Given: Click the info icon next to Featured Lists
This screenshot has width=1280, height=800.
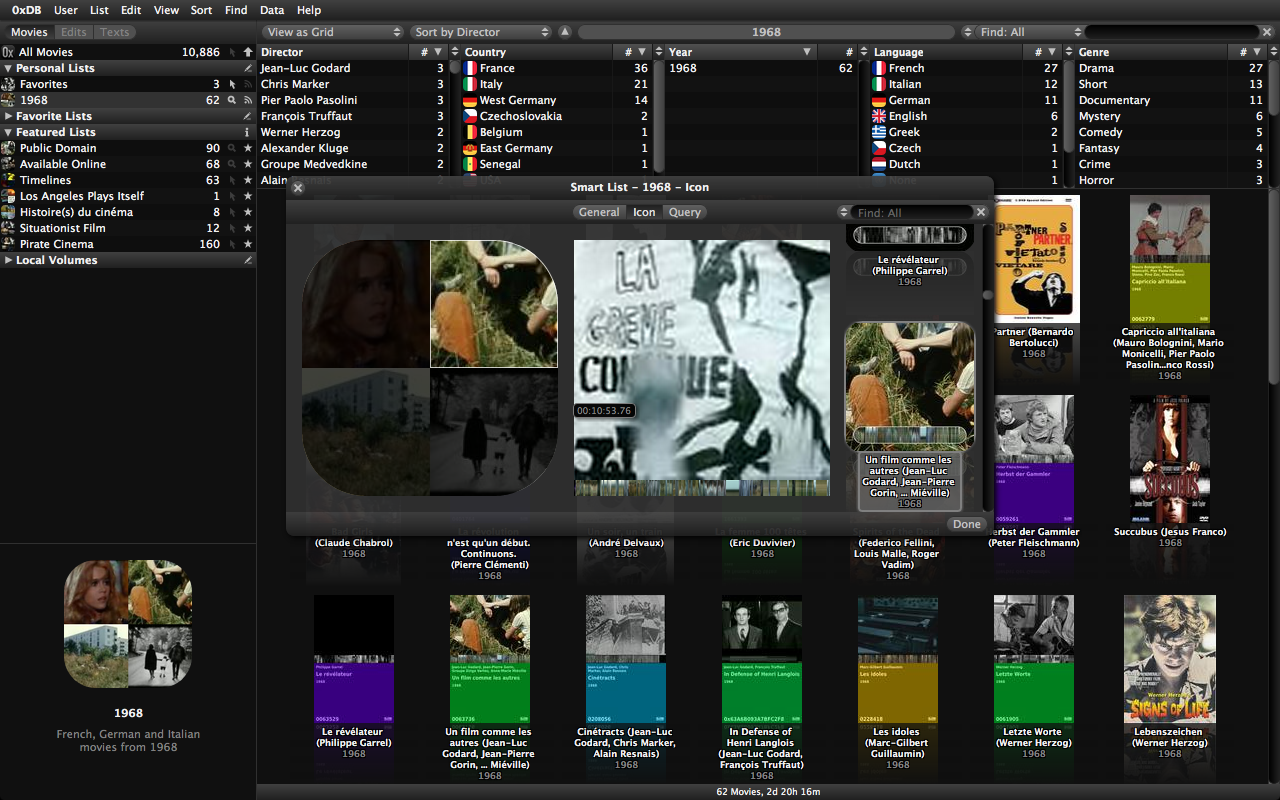Looking at the screenshot, I should [248, 132].
